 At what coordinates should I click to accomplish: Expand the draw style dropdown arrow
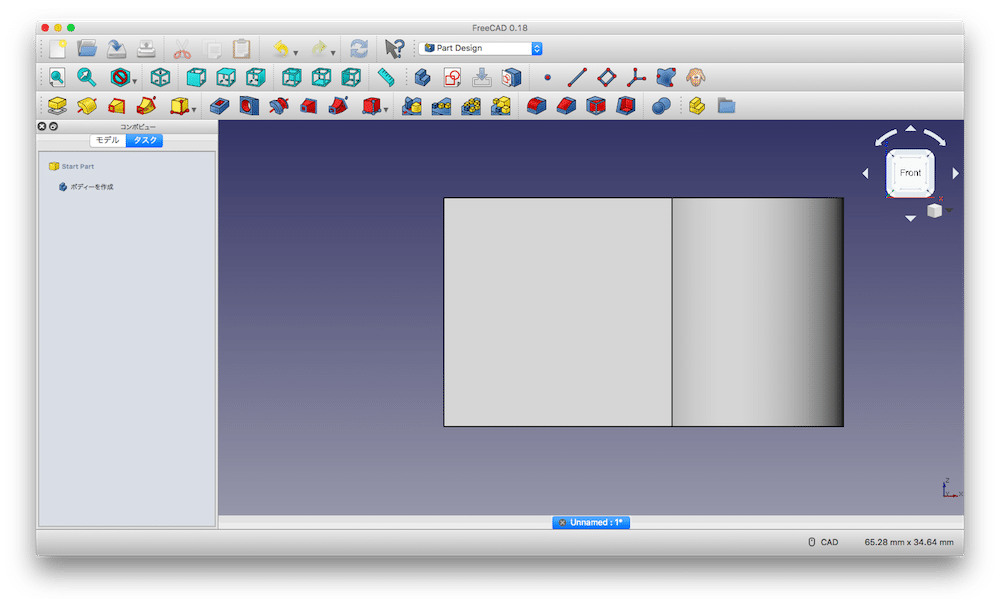[135, 81]
